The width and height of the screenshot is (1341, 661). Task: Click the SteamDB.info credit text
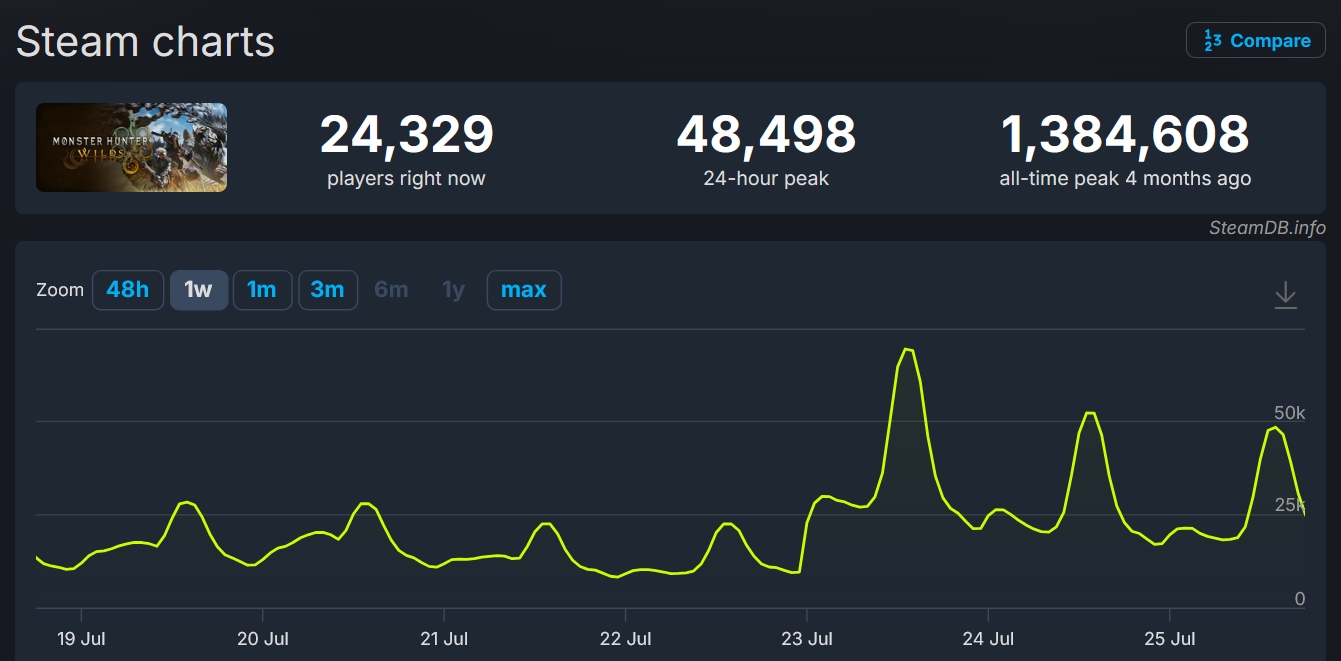(1267, 228)
